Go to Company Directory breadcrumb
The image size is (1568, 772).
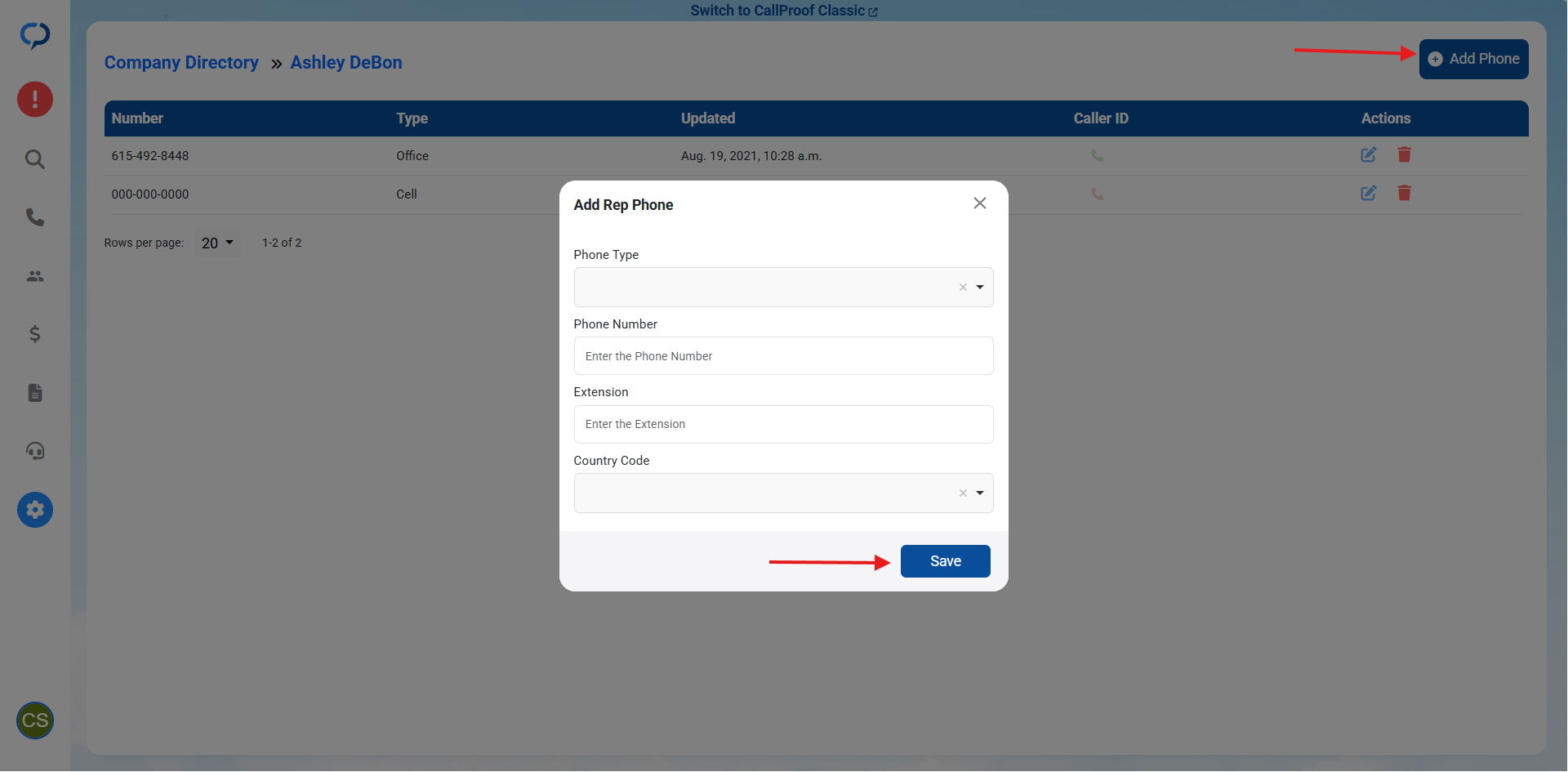pyautogui.click(x=181, y=63)
